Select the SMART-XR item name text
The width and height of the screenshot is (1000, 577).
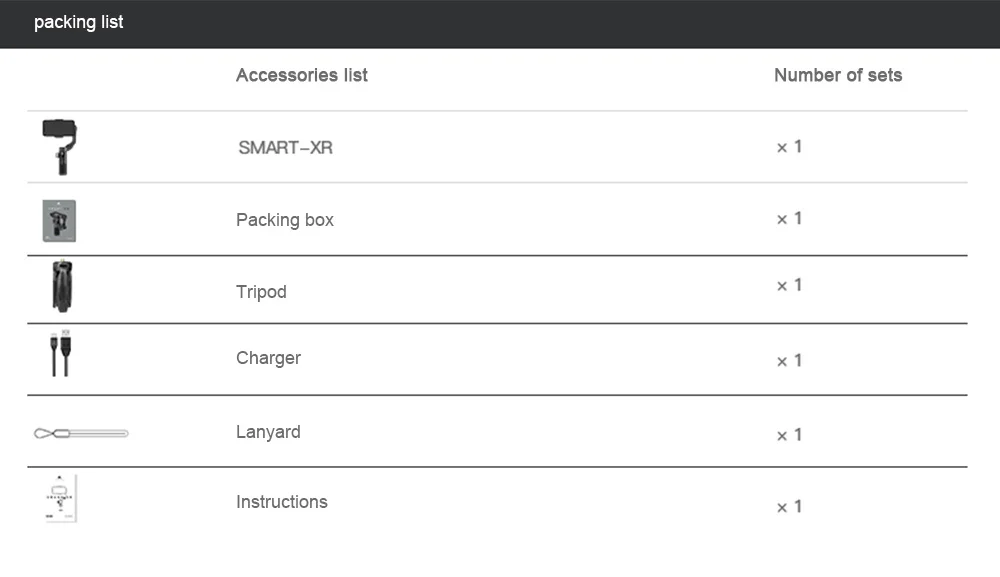coord(286,148)
